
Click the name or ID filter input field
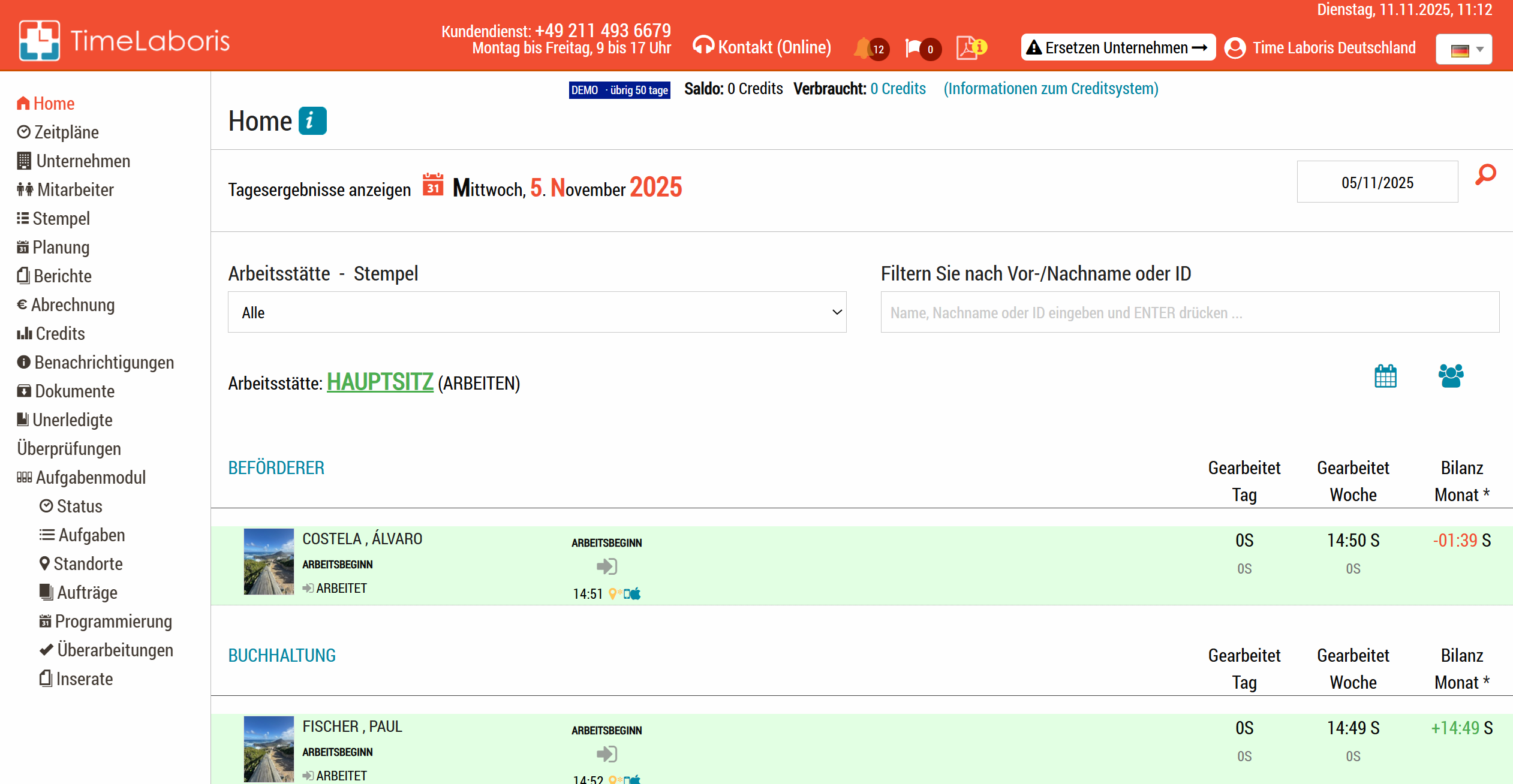tap(1189, 312)
